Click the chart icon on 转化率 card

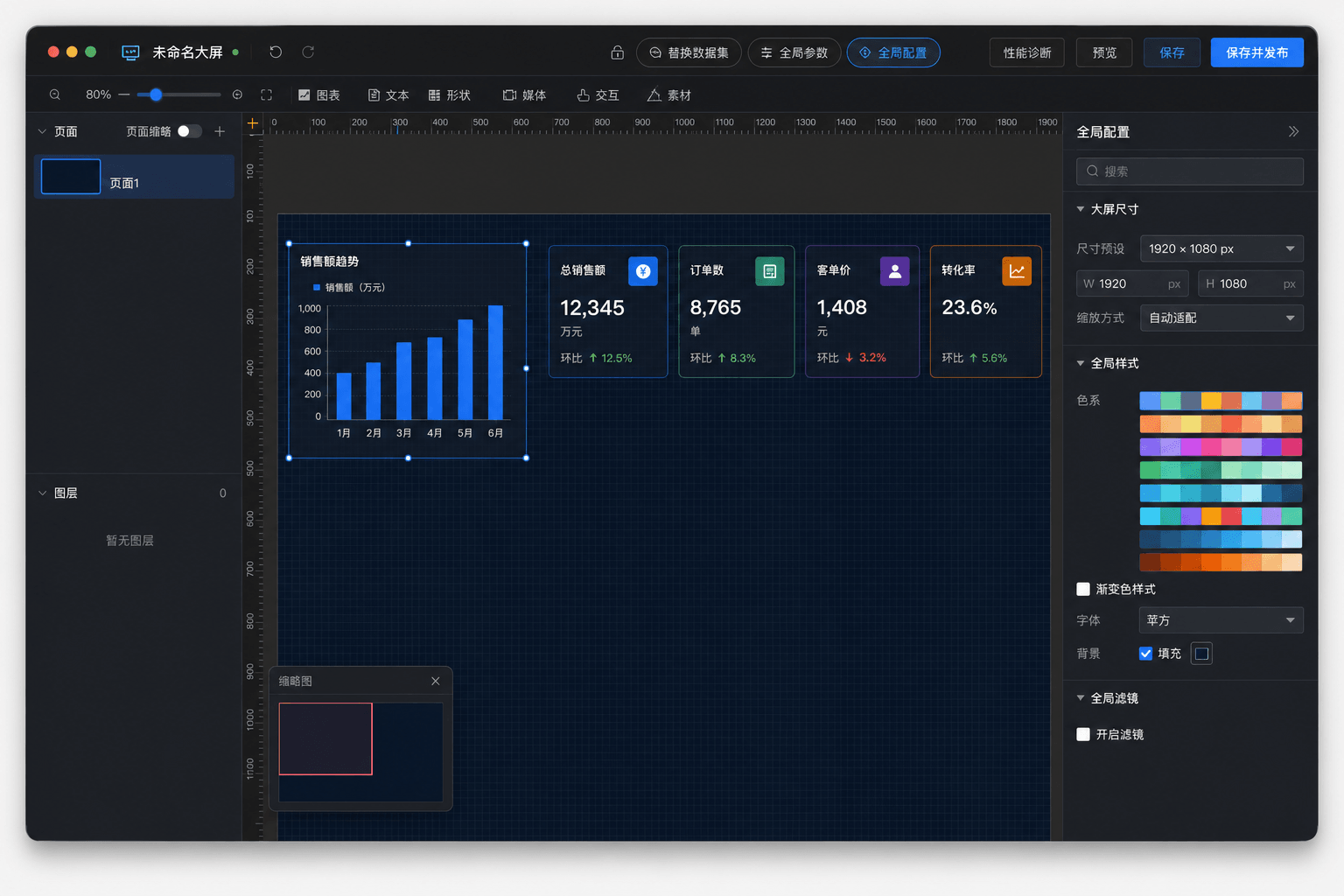(1017, 271)
